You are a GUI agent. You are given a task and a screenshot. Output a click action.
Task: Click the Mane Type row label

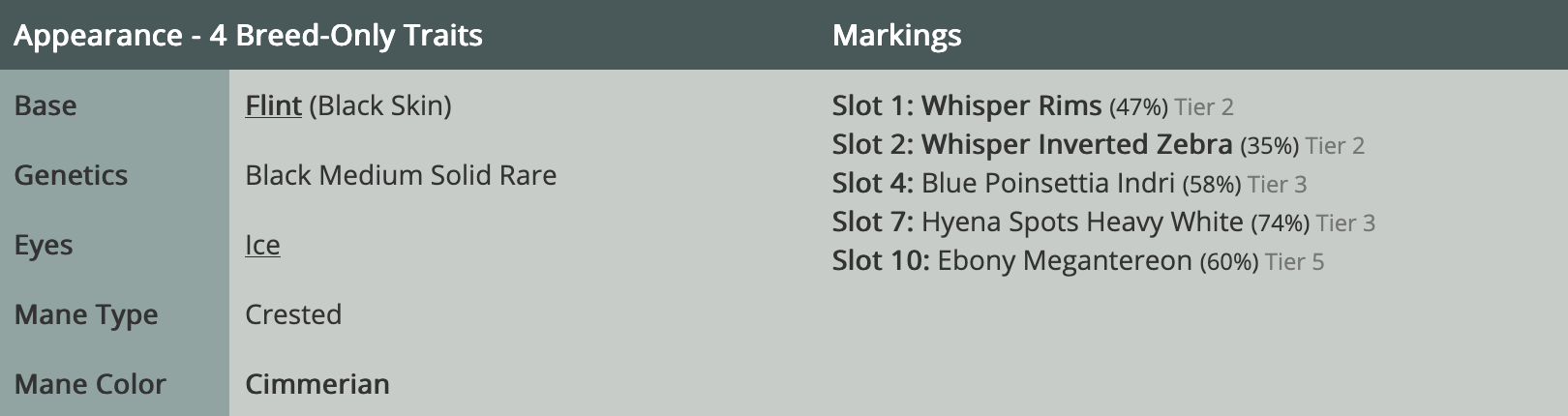(86, 314)
